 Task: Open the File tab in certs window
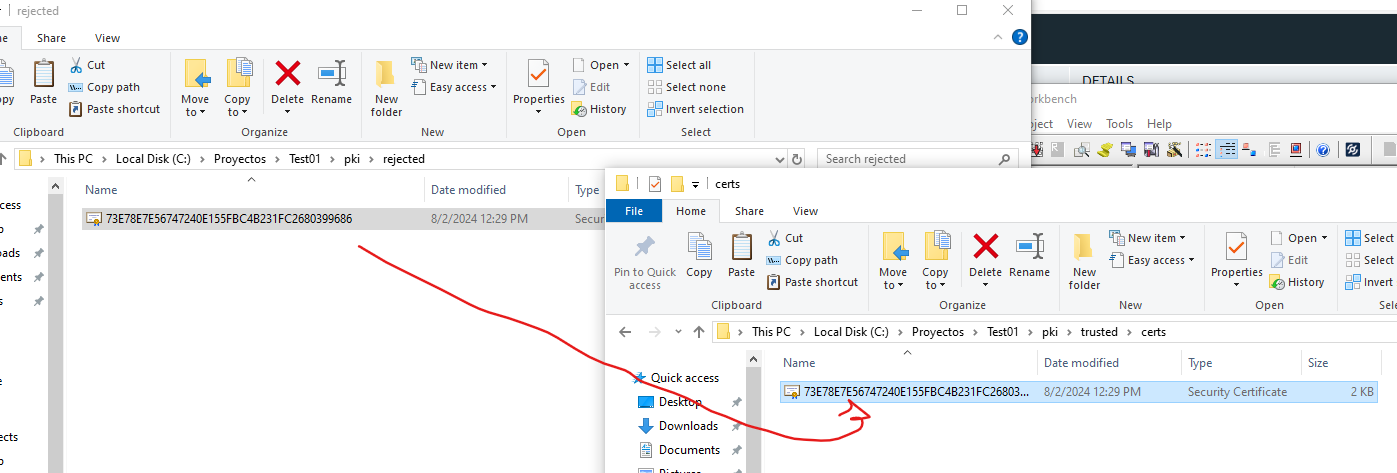coord(634,211)
